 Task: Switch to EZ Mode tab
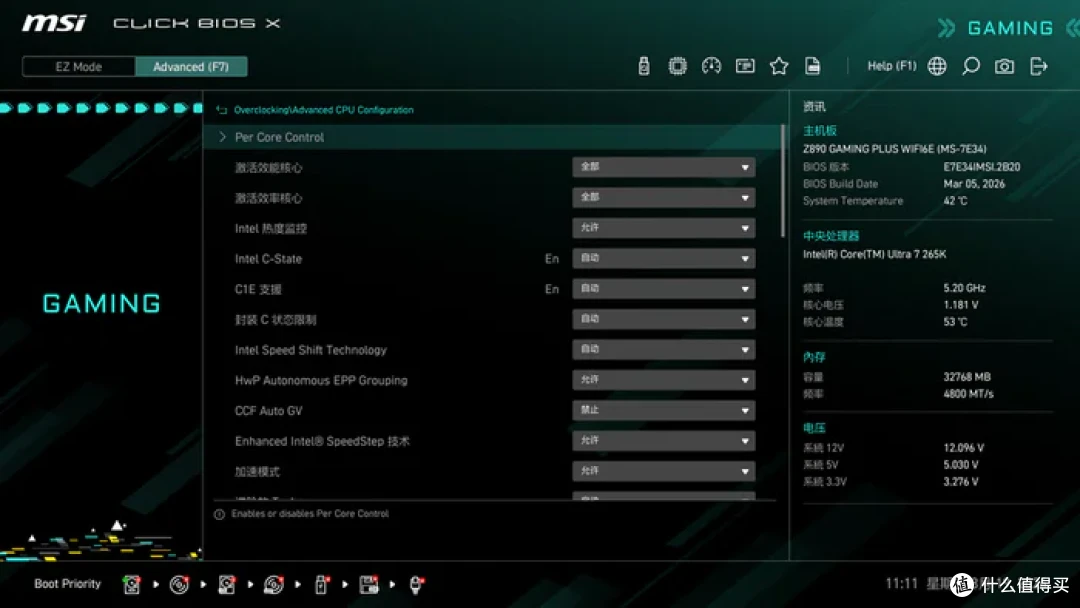click(79, 67)
